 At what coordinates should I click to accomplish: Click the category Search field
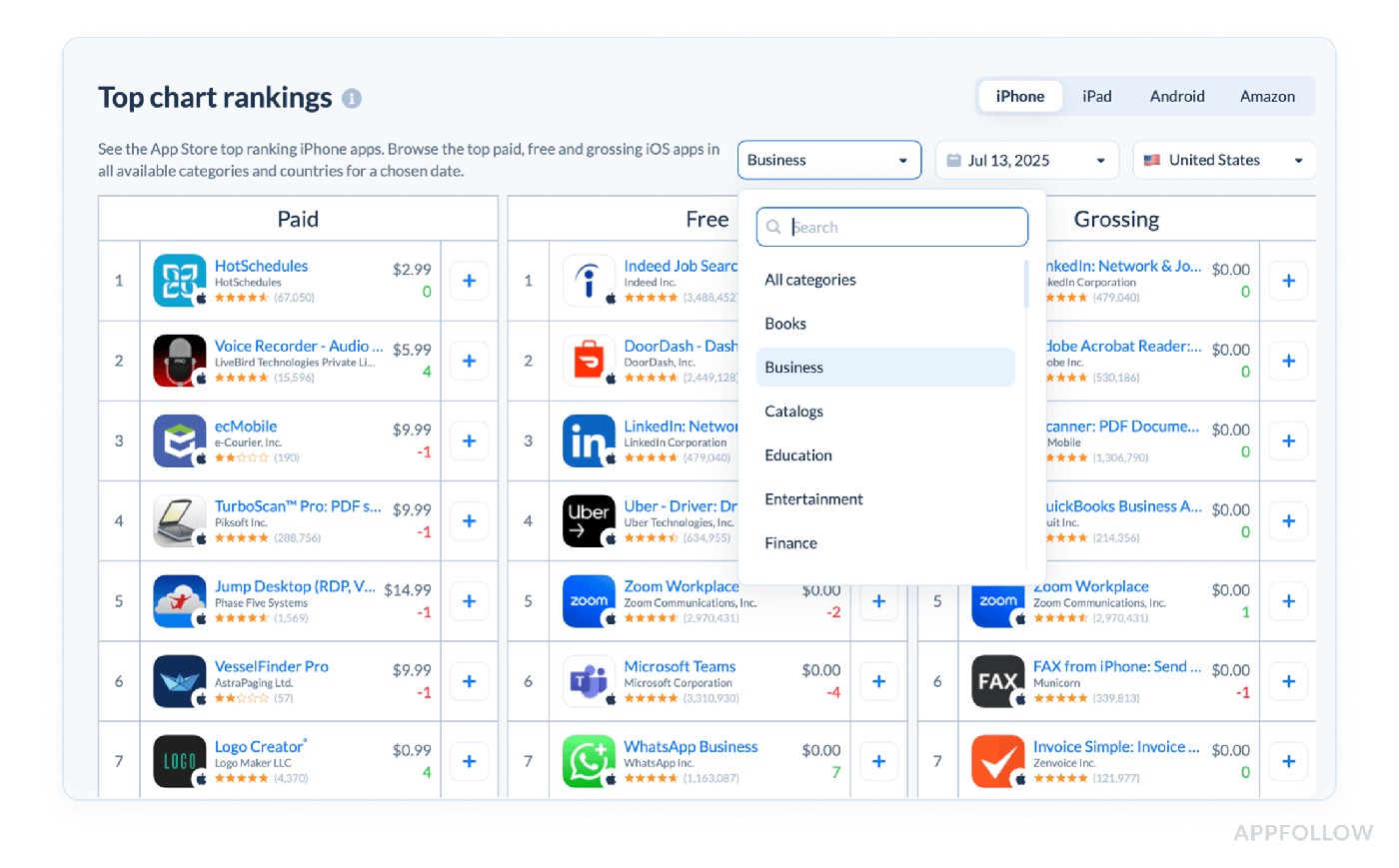pos(892,227)
